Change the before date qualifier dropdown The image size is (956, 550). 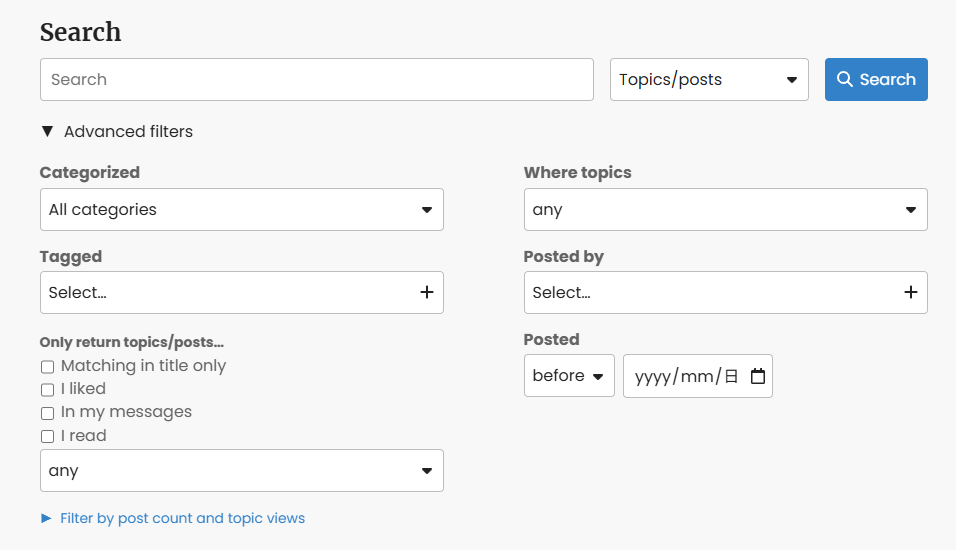pyautogui.click(x=569, y=376)
